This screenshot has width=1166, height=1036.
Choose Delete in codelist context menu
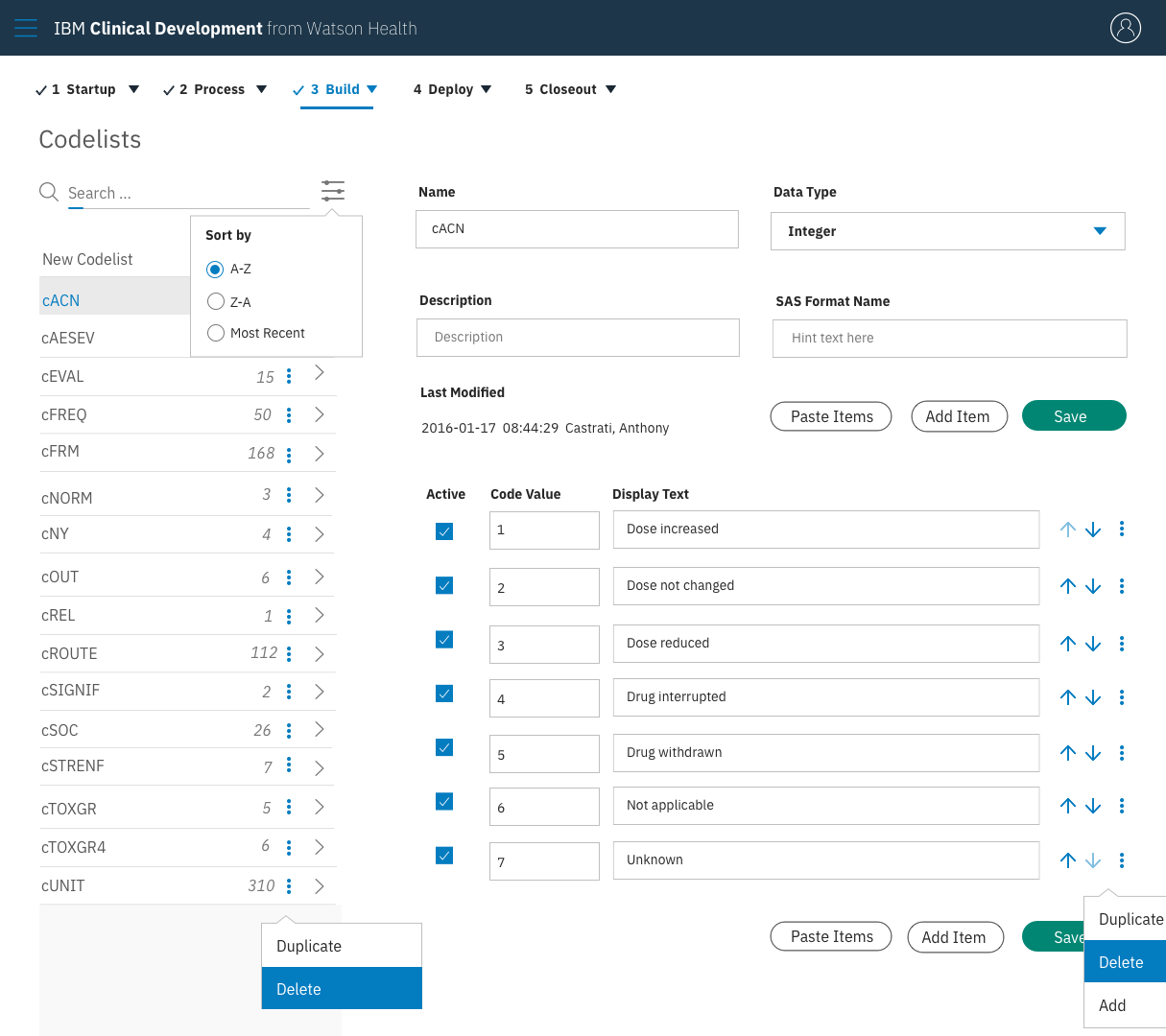(342, 988)
